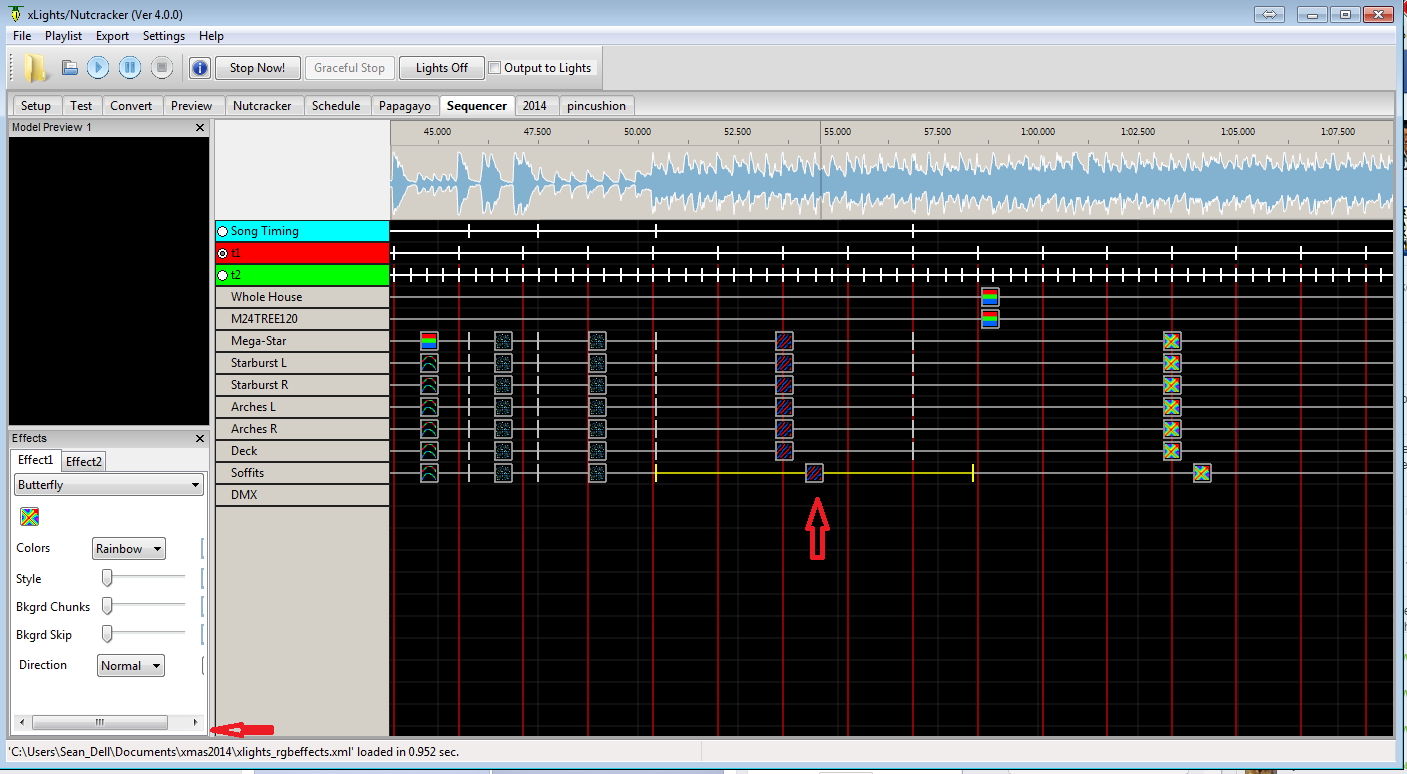Switch to the Setup tab

pyautogui.click(x=35, y=105)
